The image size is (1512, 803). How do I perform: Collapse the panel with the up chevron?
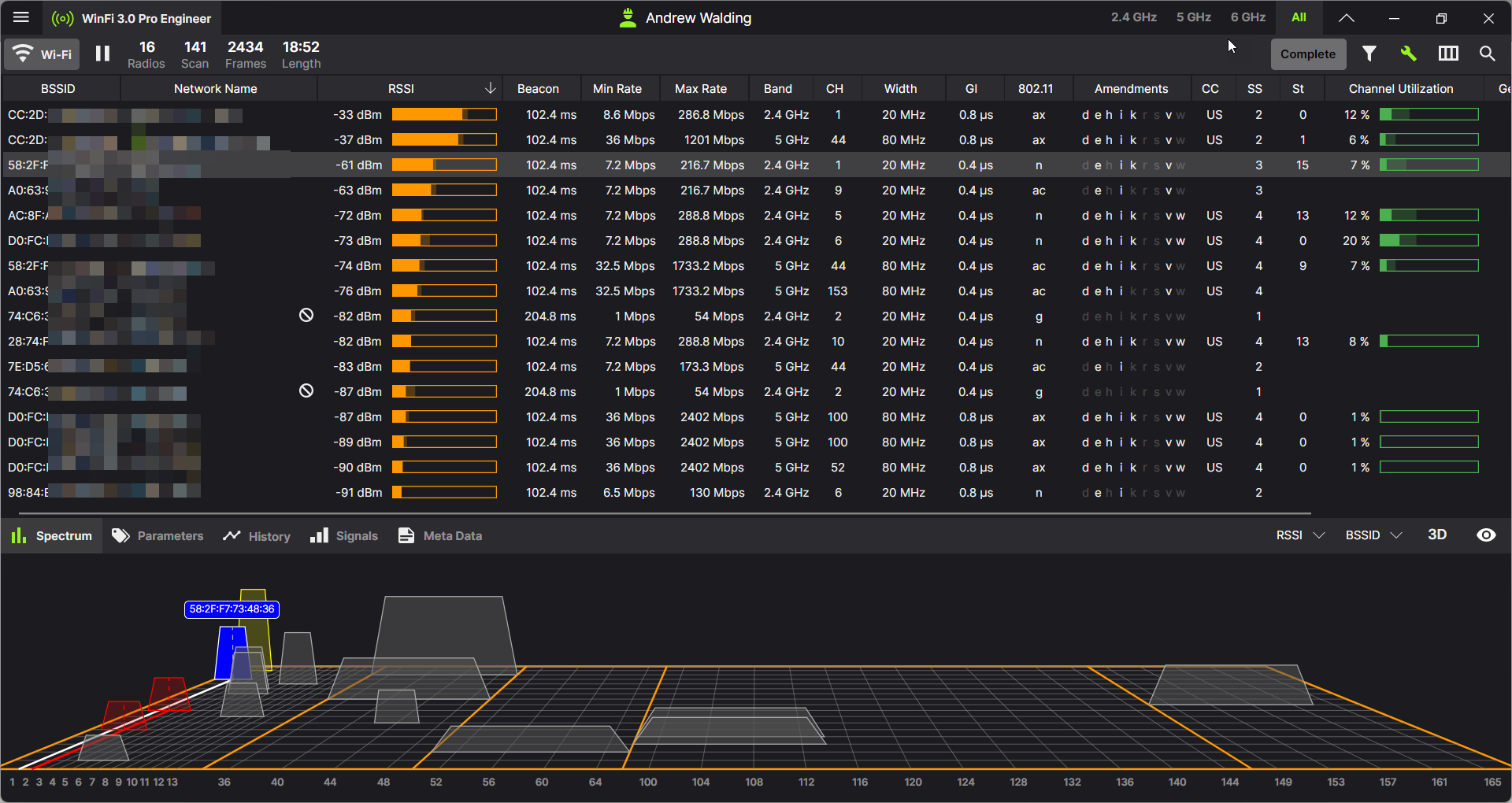click(x=1347, y=17)
